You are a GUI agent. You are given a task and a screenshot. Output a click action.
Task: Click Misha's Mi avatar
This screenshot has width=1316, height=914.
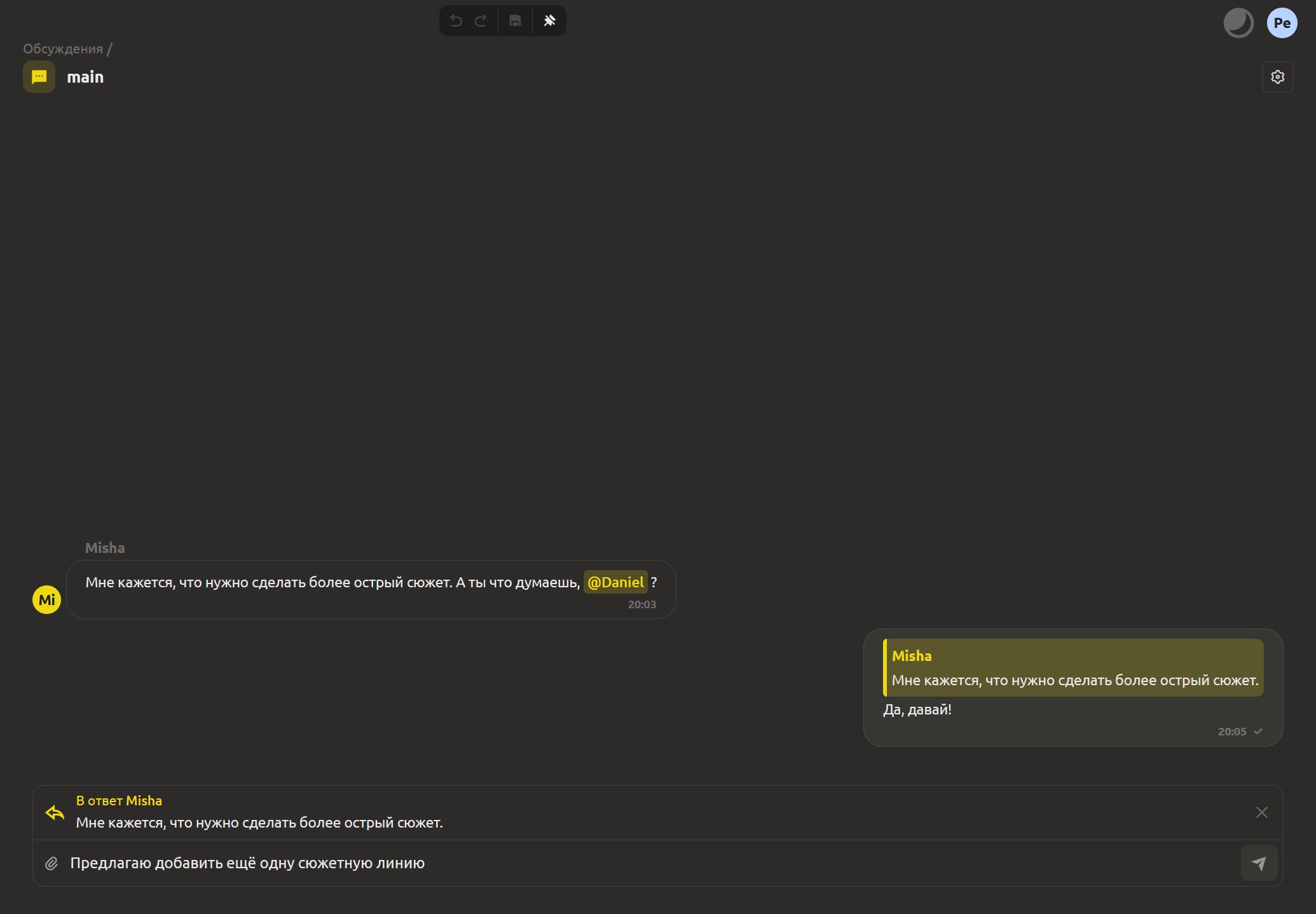[46, 599]
